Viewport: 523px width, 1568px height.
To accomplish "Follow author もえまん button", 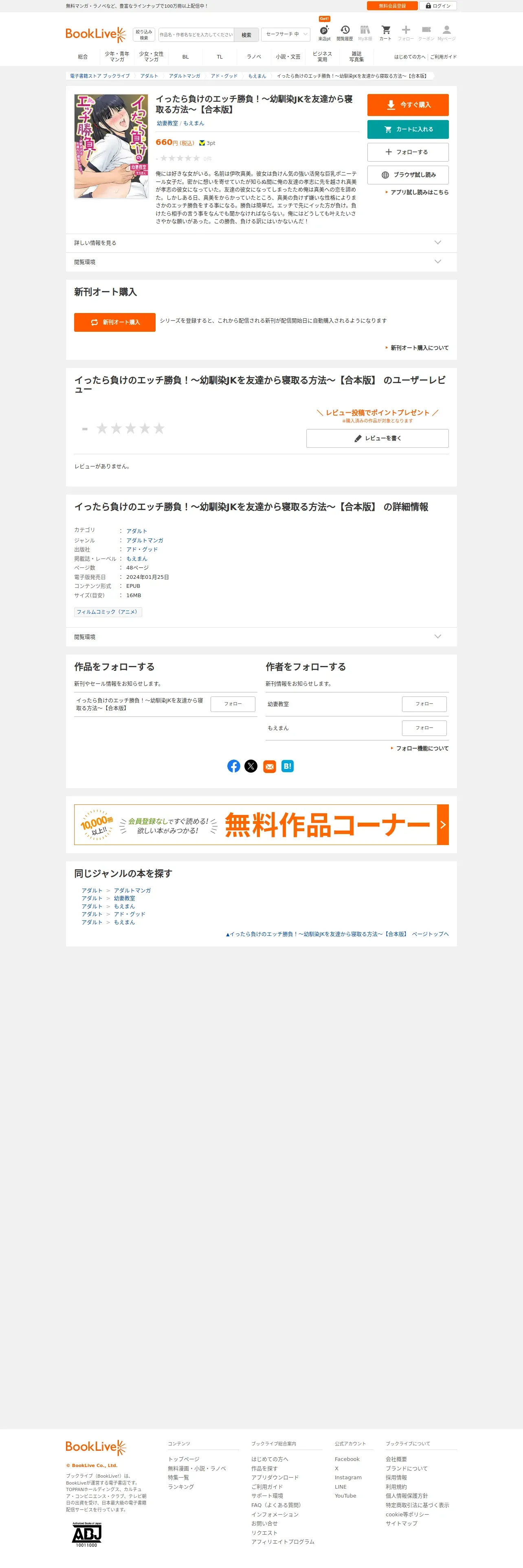I will [x=424, y=727].
